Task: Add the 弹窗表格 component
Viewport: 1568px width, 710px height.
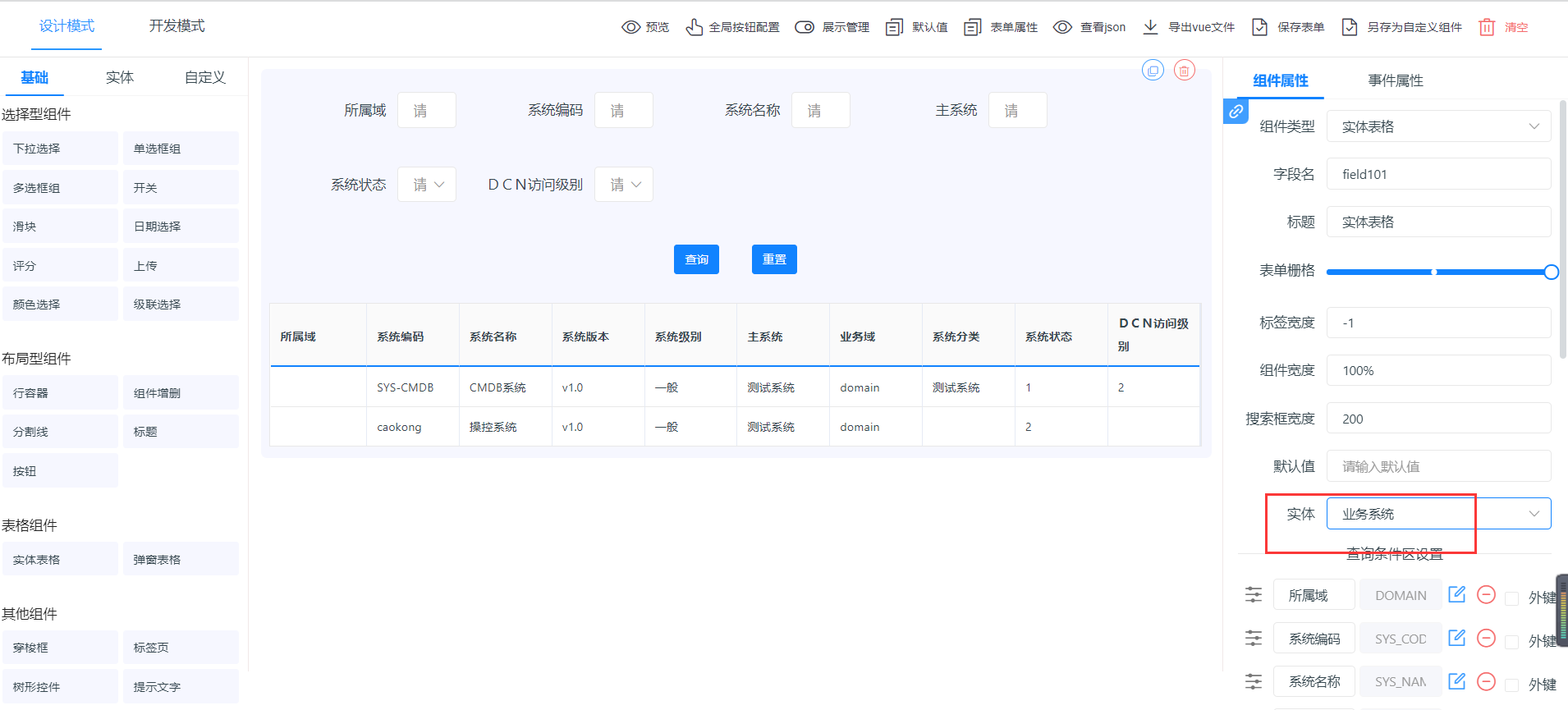Action: coord(181,560)
